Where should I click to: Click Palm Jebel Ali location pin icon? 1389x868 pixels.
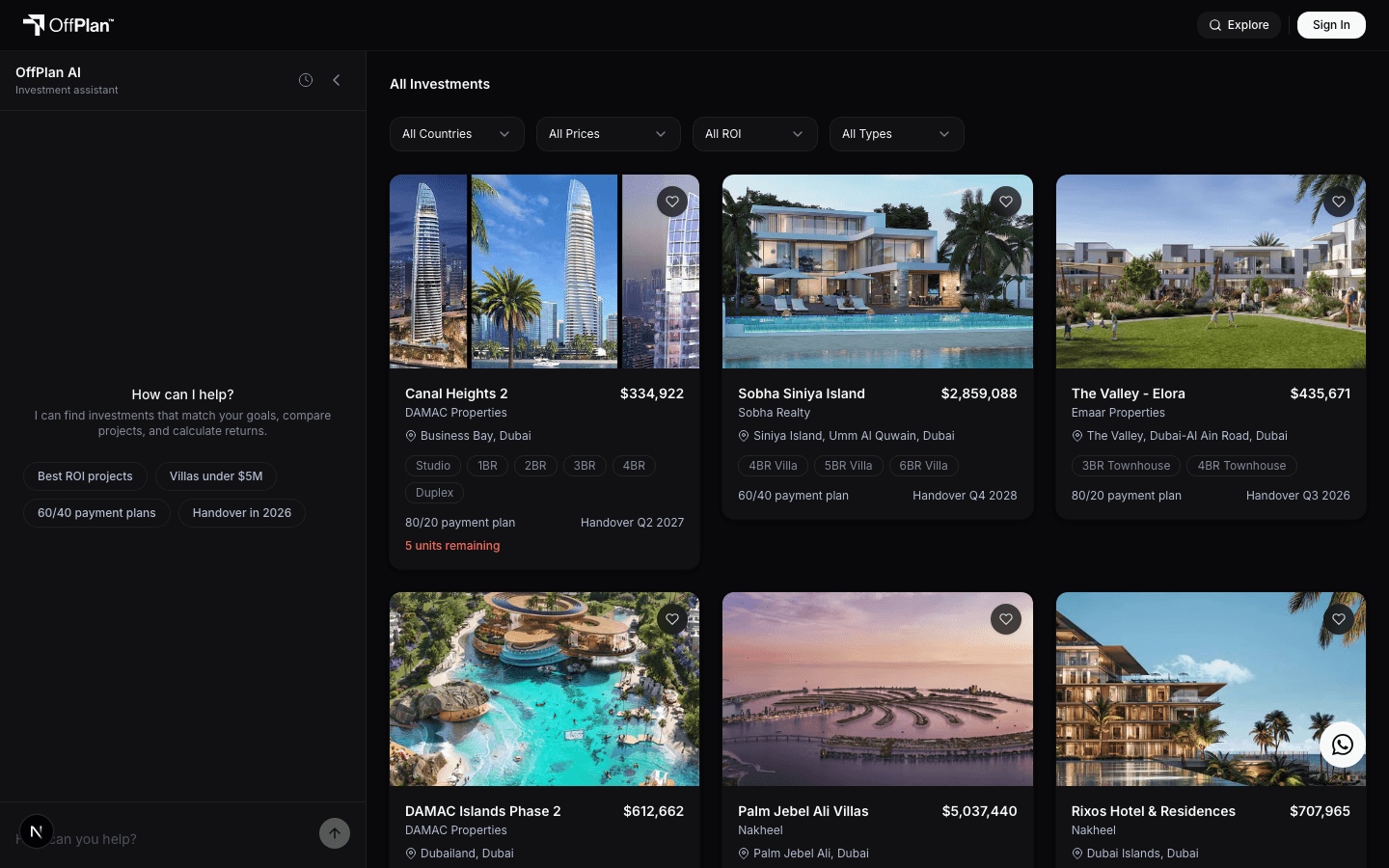[x=744, y=854]
